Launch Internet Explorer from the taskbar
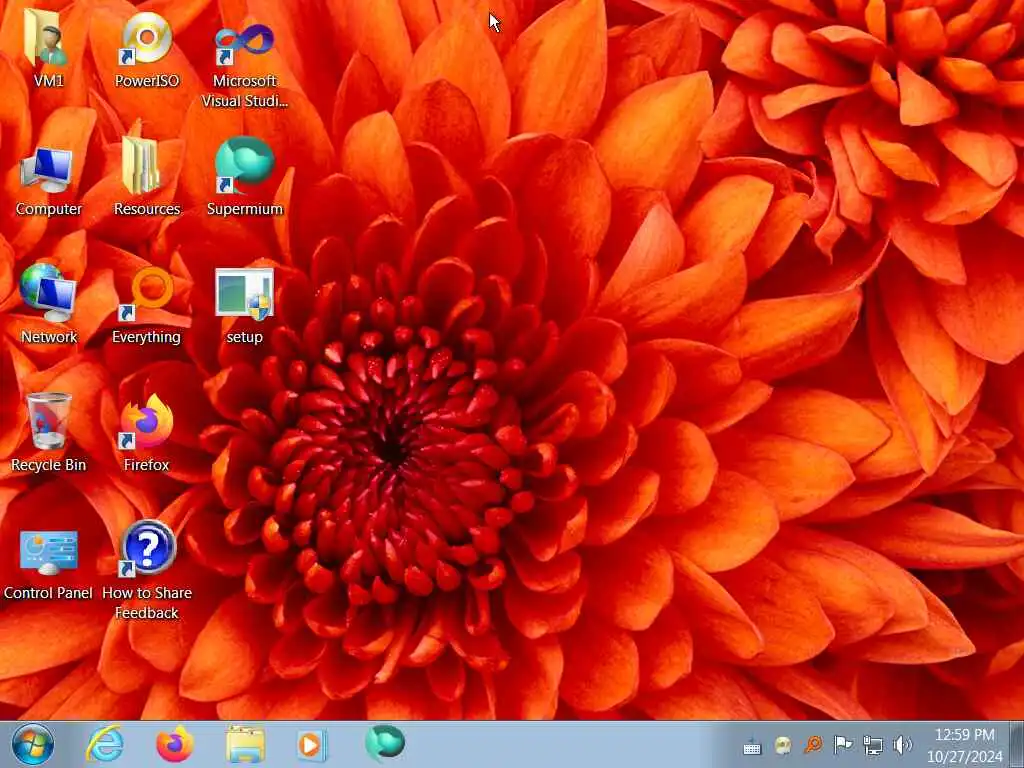Image resolution: width=1024 pixels, height=768 pixels. coord(106,744)
